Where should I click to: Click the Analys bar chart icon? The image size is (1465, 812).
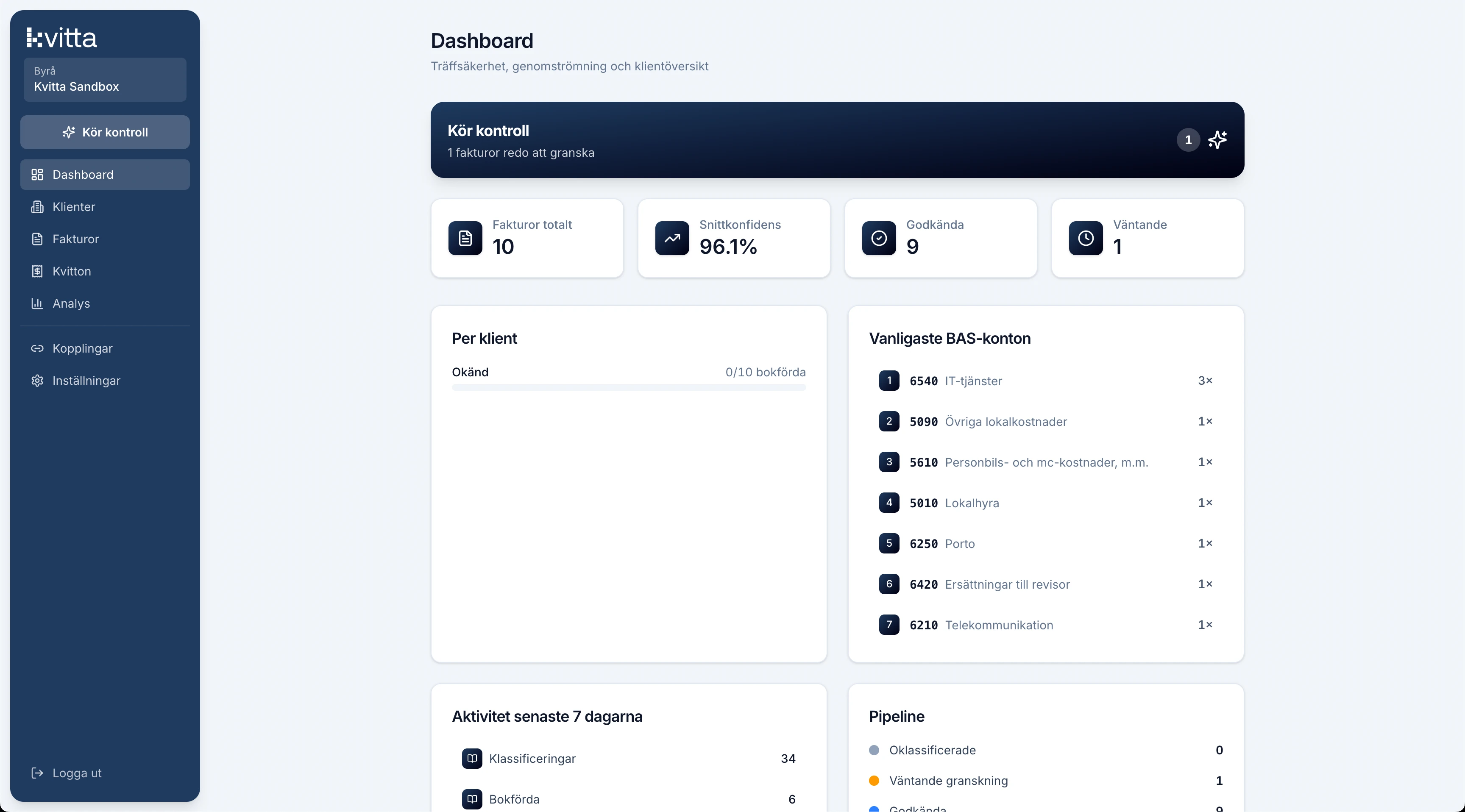[x=37, y=303]
